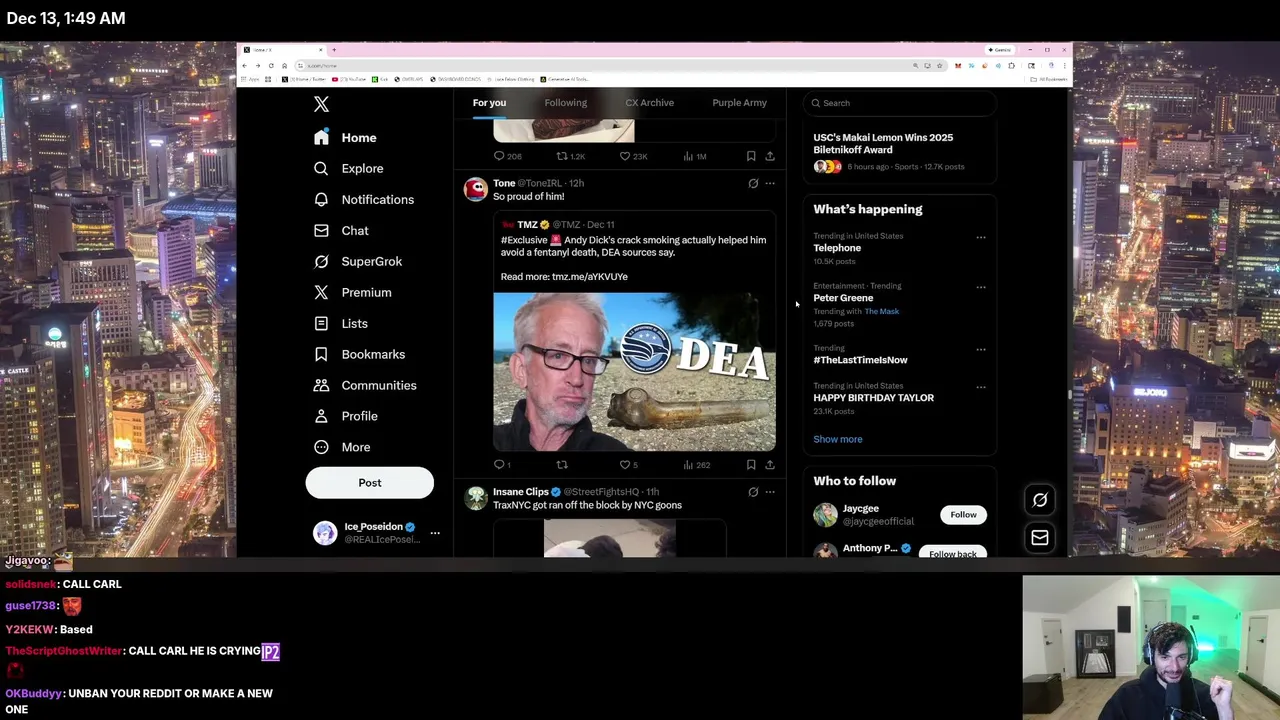Share icon on top post
Screen dimensions: 1280x720
click(770, 157)
